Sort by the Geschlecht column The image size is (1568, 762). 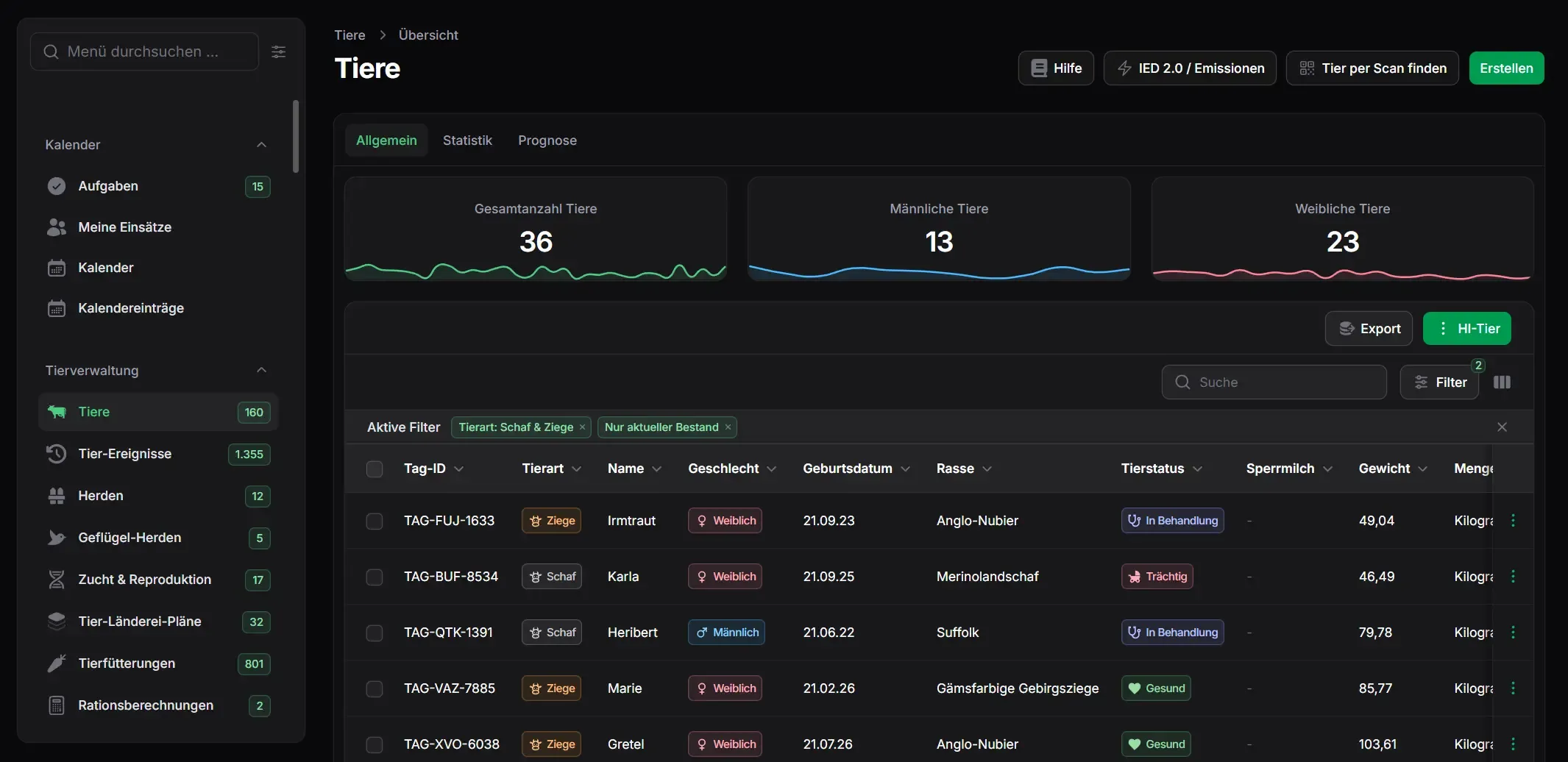(x=732, y=469)
